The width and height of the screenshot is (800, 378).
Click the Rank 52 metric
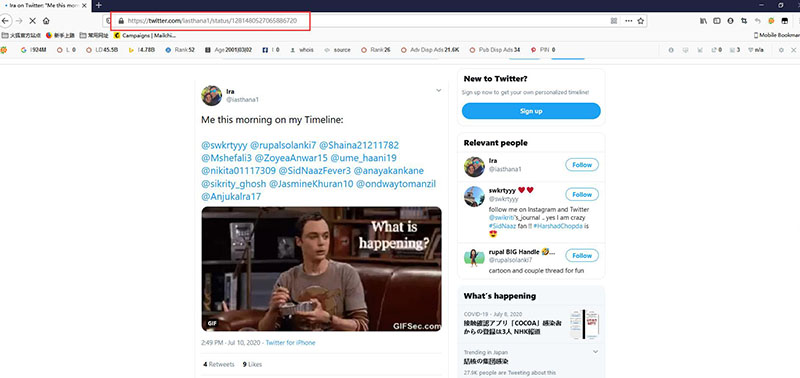(x=180, y=50)
